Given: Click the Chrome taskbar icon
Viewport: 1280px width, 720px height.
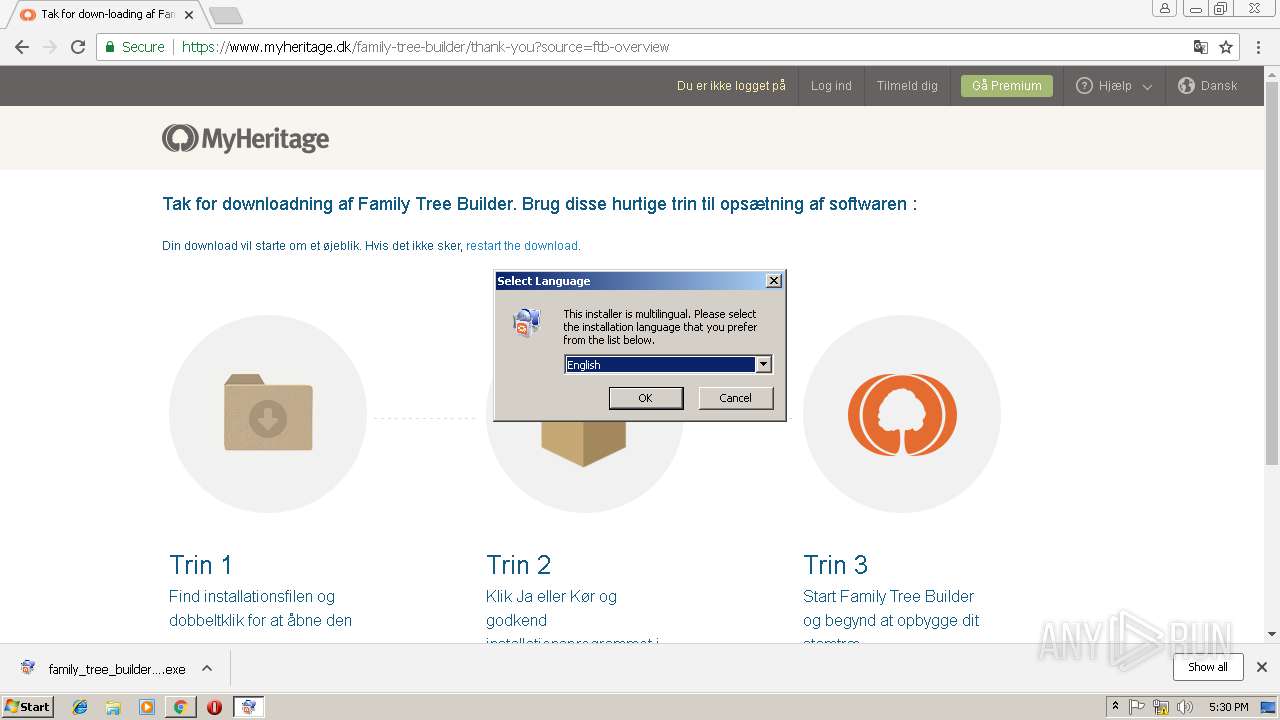Looking at the screenshot, I should click(x=180, y=707).
